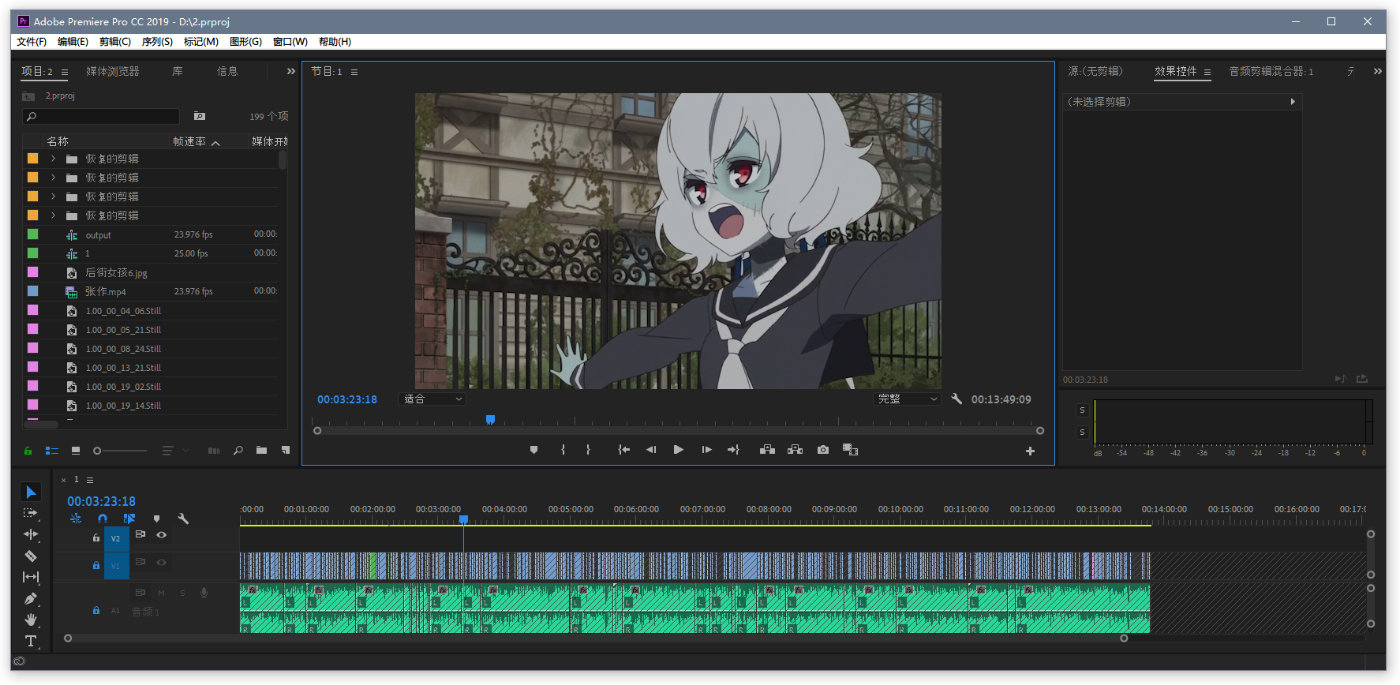Click the New Item icon in project panel
The width and height of the screenshot is (1400, 685).
(x=285, y=451)
